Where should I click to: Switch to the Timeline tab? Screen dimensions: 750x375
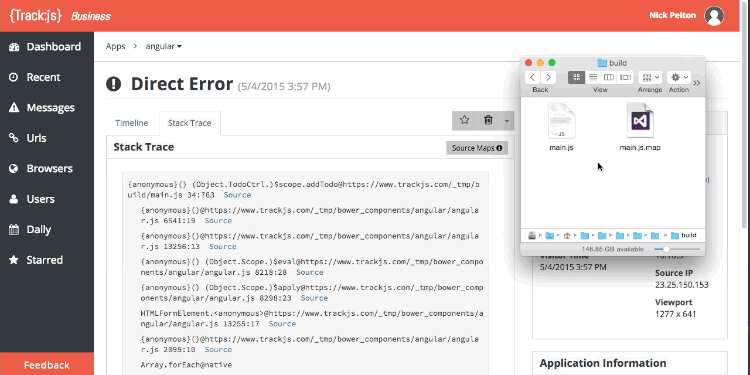(x=132, y=123)
